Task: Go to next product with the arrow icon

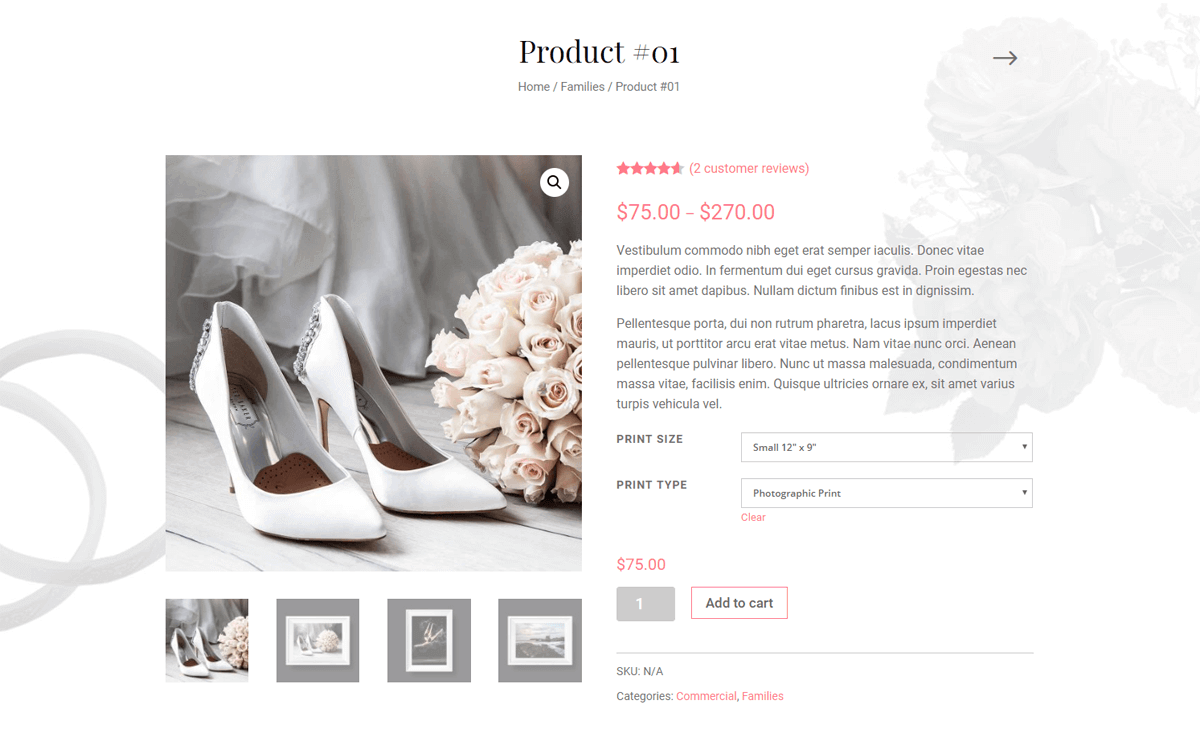Action: [x=1005, y=58]
